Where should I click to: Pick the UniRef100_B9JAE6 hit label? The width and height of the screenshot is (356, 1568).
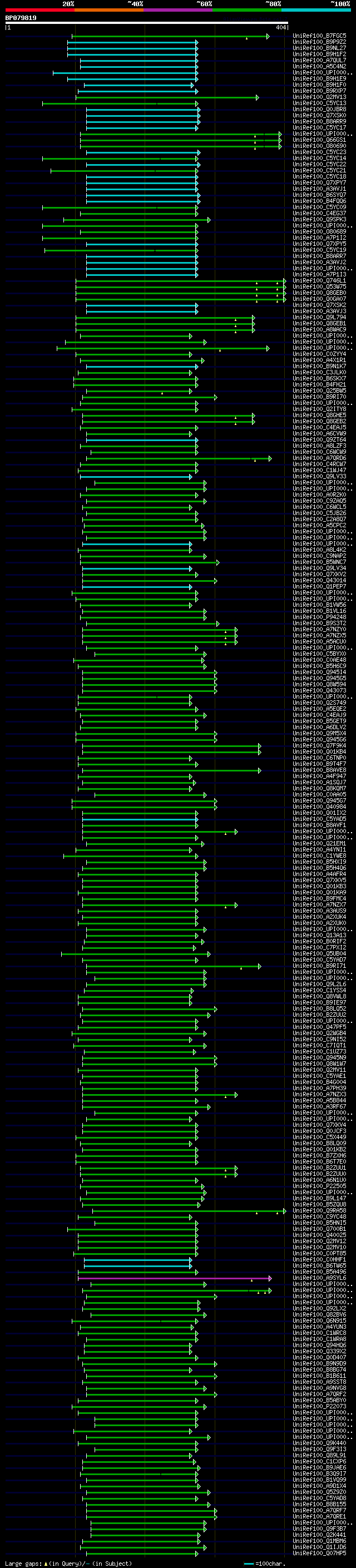[319, 1467]
